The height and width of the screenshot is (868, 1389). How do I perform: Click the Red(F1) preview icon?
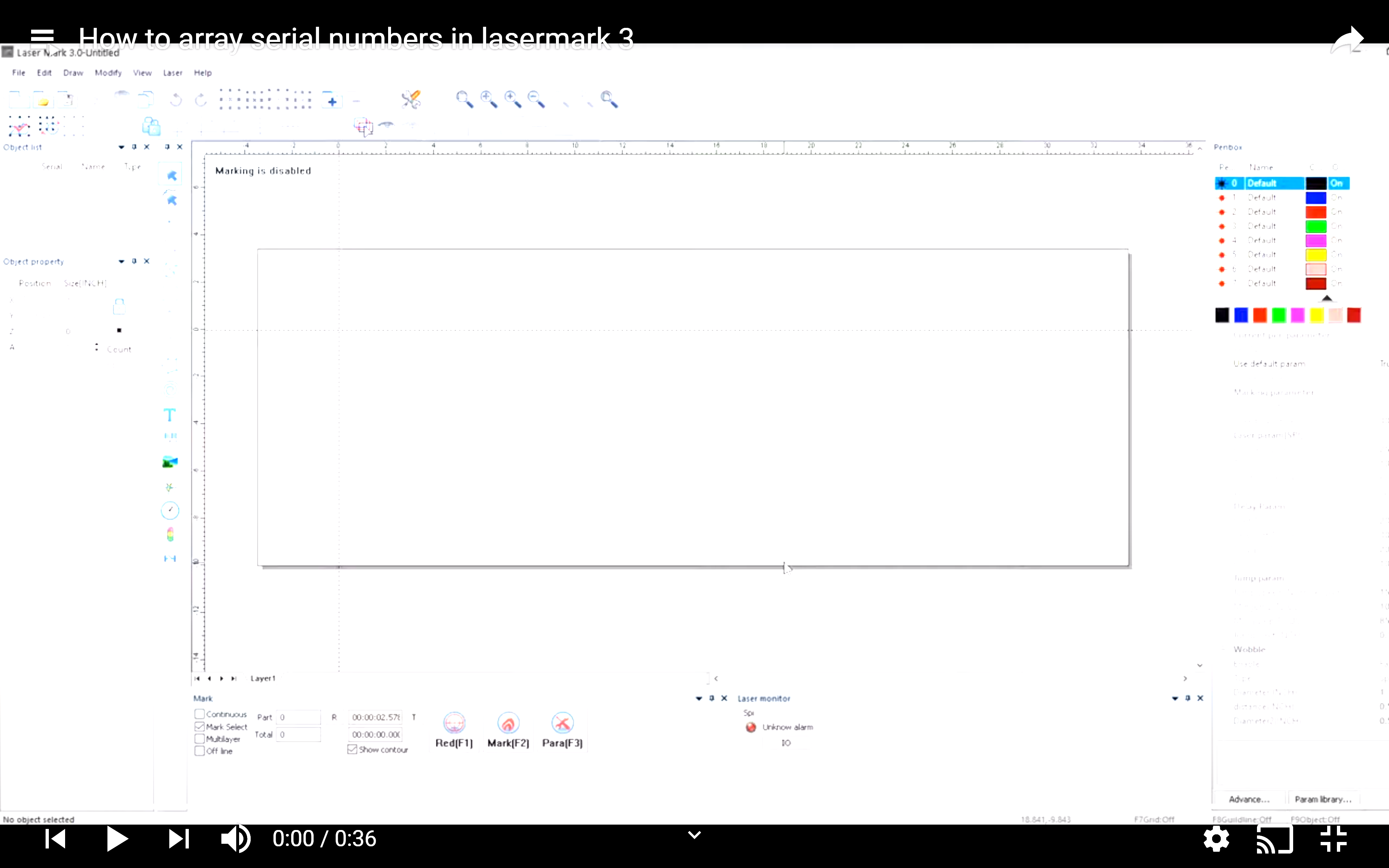pyautogui.click(x=454, y=723)
